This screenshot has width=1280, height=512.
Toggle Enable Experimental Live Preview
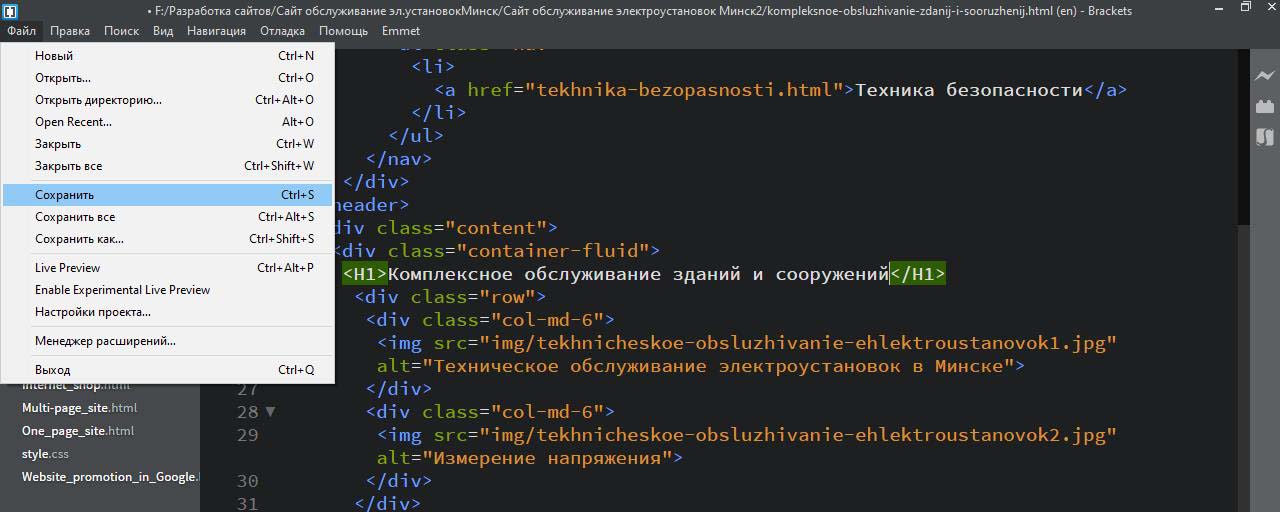pyautogui.click(x=122, y=290)
